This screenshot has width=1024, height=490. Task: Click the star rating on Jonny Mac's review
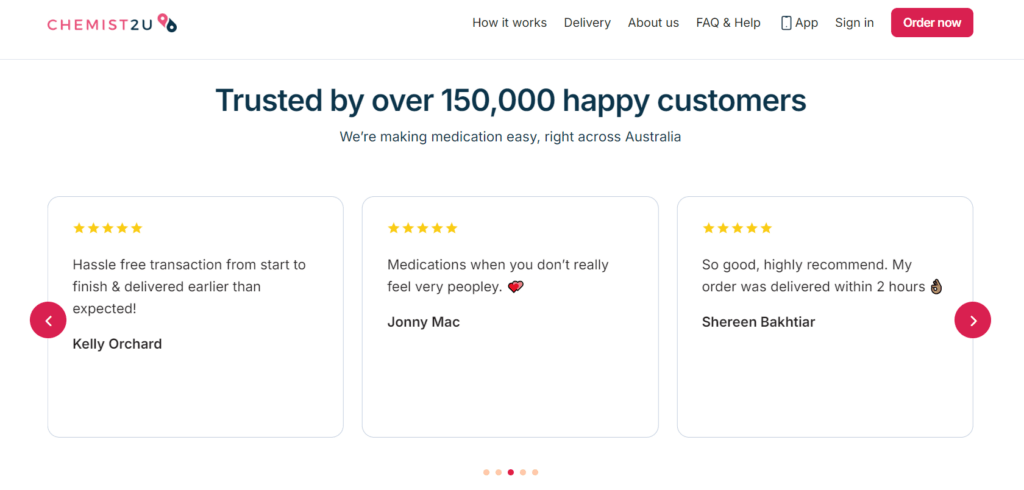coord(423,228)
